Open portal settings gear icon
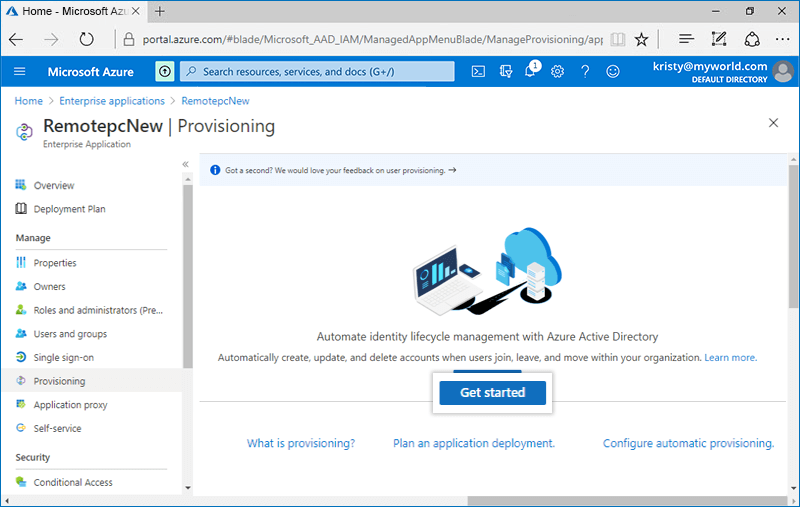Viewport: 800px width, 507px height. point(557,72)
